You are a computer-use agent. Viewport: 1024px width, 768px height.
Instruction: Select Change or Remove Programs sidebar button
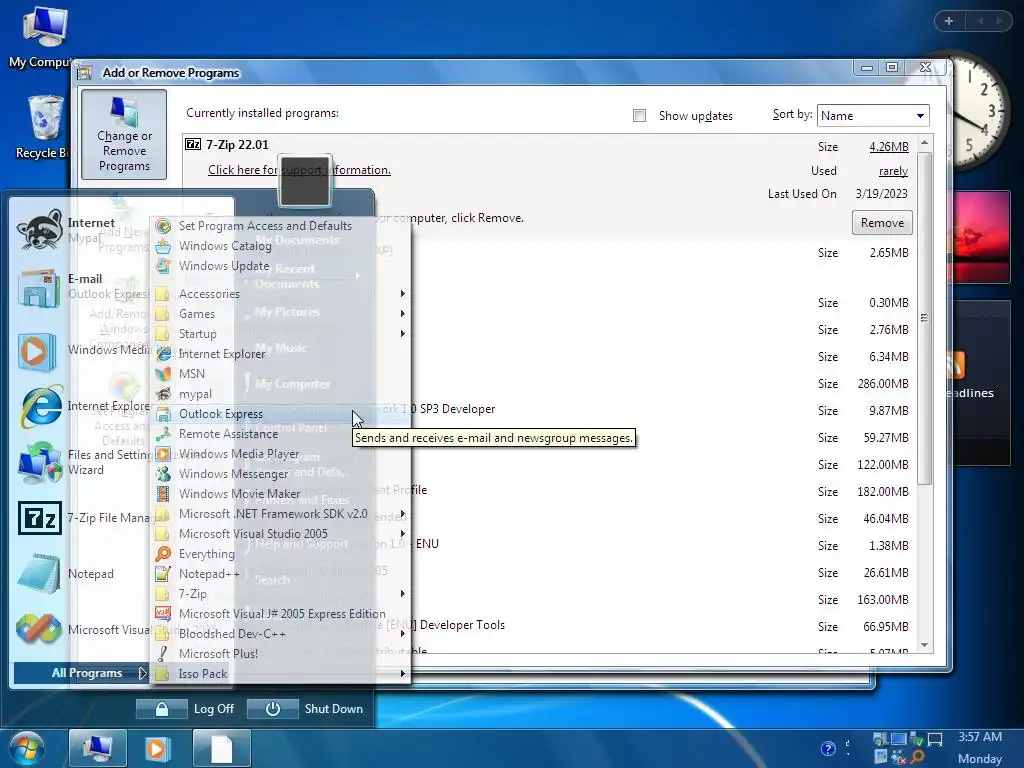124,135
